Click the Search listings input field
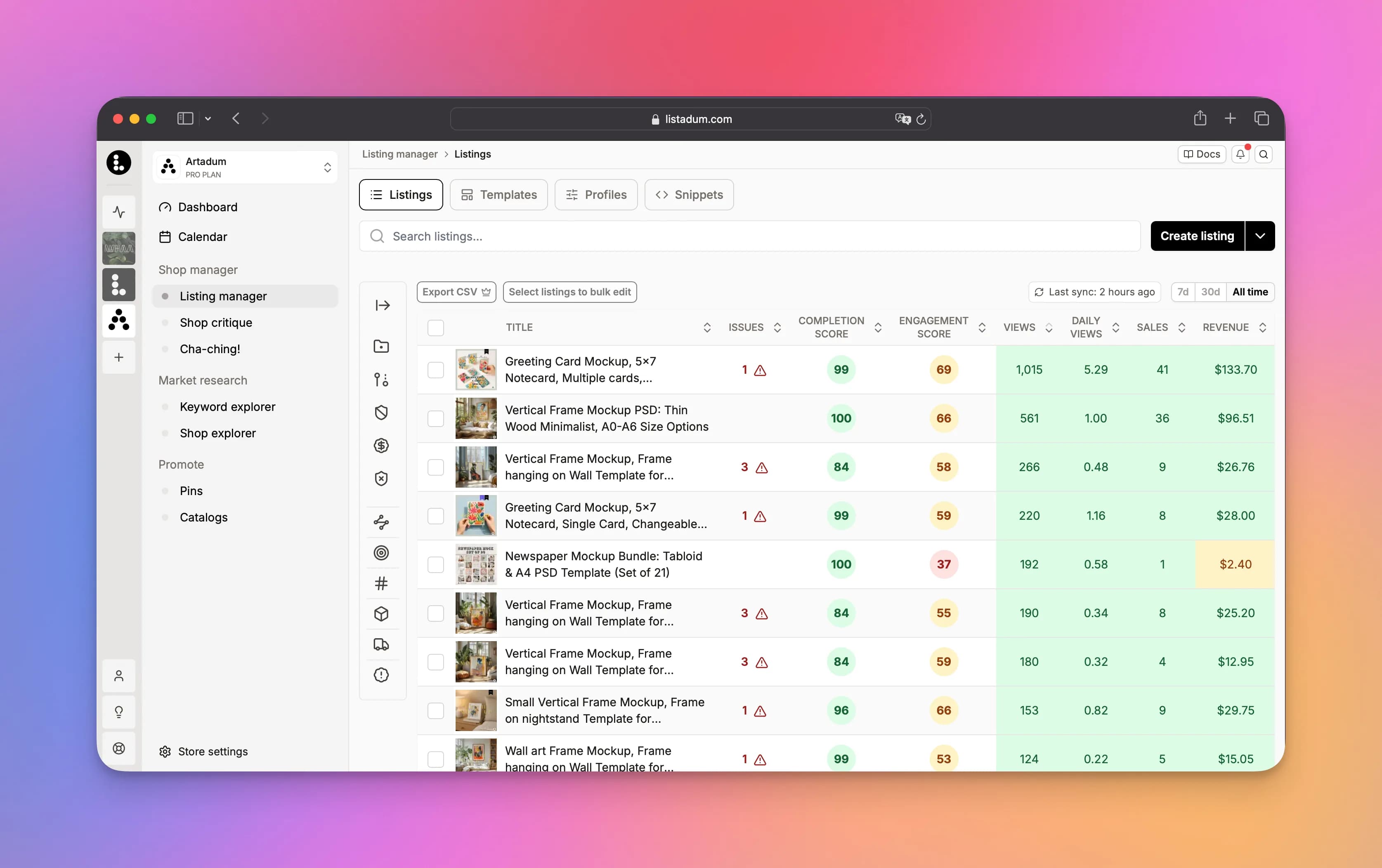This screenshot has height=868, width=1382. tap(749, 236)
